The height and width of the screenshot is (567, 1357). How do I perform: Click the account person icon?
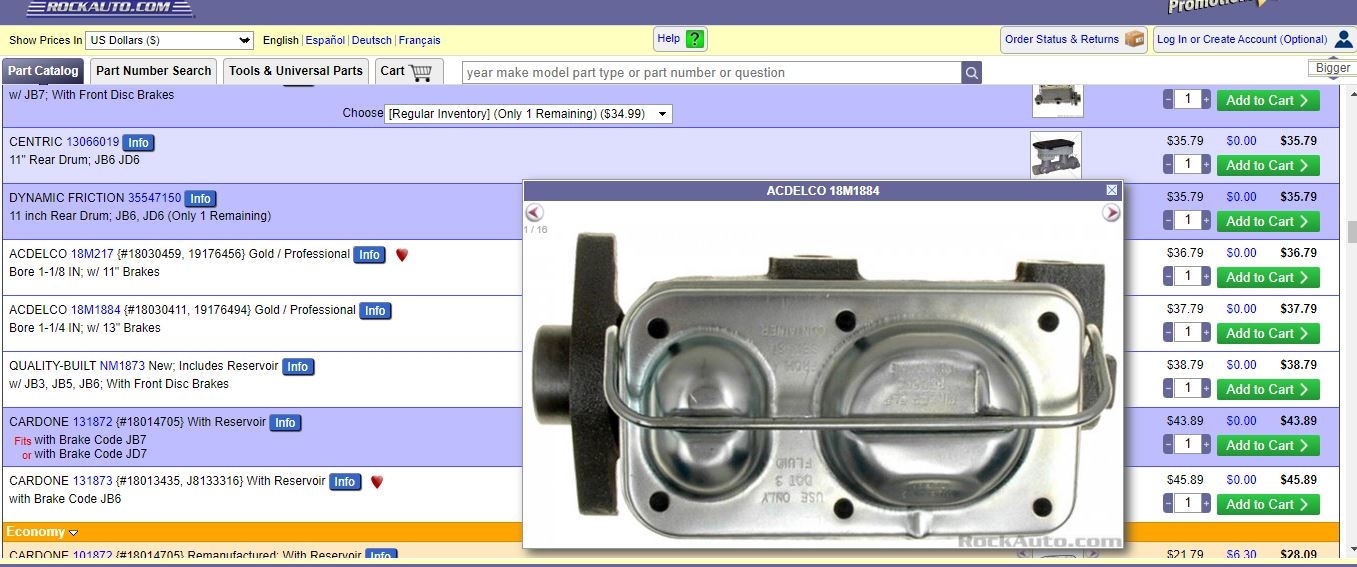coord(1343,39)
